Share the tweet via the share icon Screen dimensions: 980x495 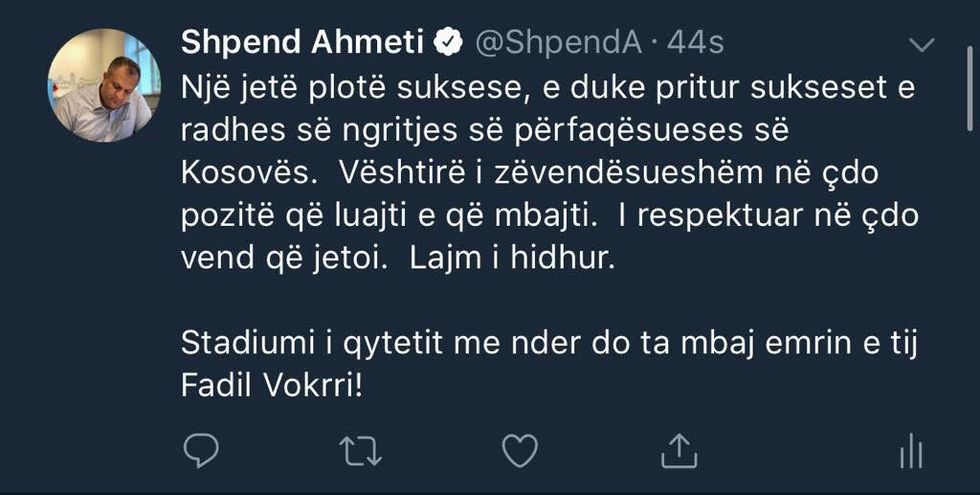click(678, 450)
